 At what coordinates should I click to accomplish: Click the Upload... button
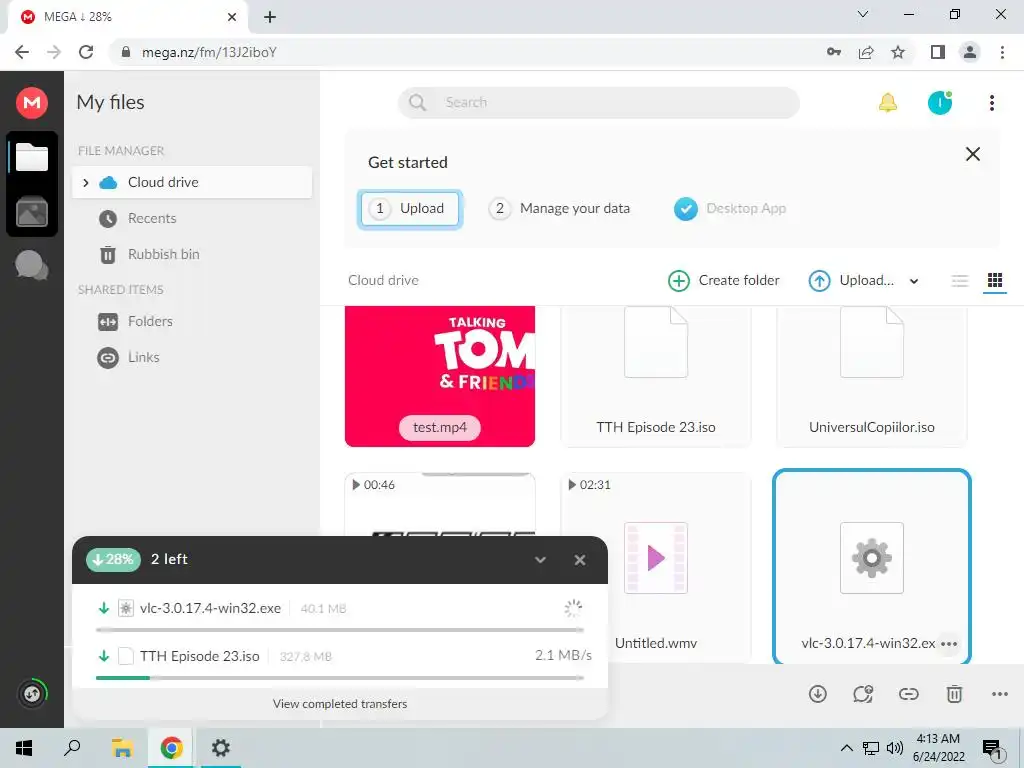click(x=851, y=281)
